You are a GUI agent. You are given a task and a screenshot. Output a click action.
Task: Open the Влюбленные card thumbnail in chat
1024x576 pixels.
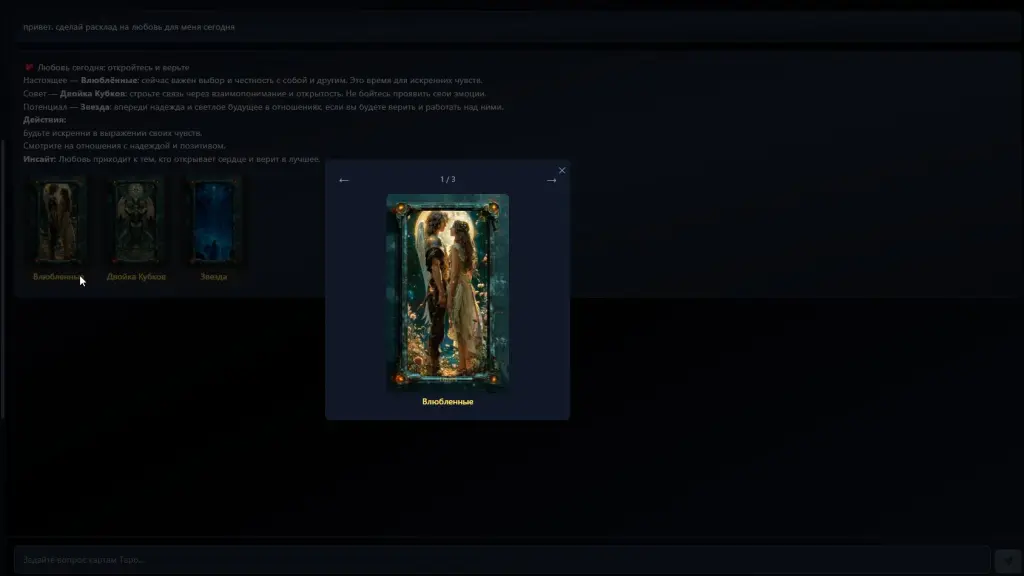(56, 222)
